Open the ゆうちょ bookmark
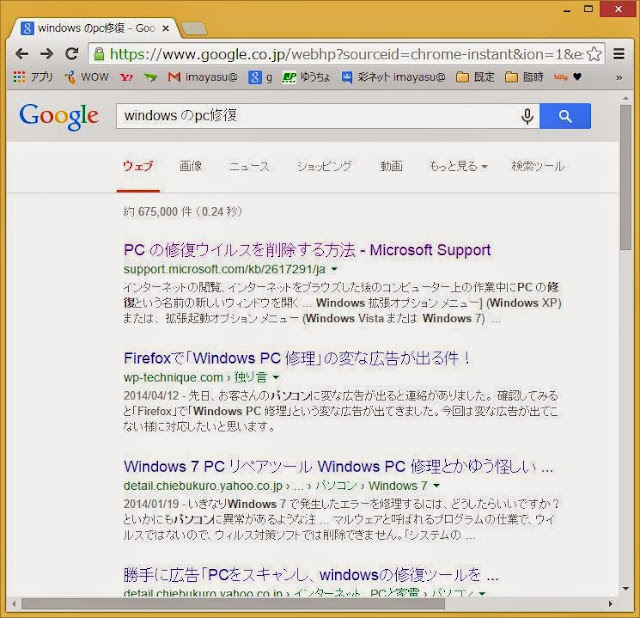The width and height of the screenshot is (640, 618). click(x=307, y=77)
